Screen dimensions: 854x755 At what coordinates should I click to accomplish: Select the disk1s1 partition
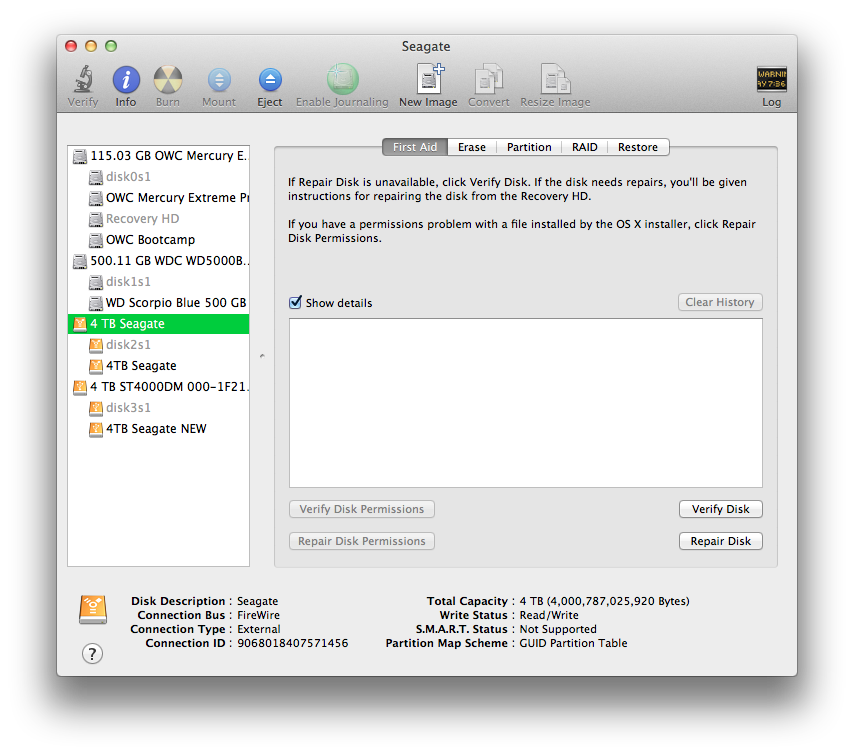point(158,282)
